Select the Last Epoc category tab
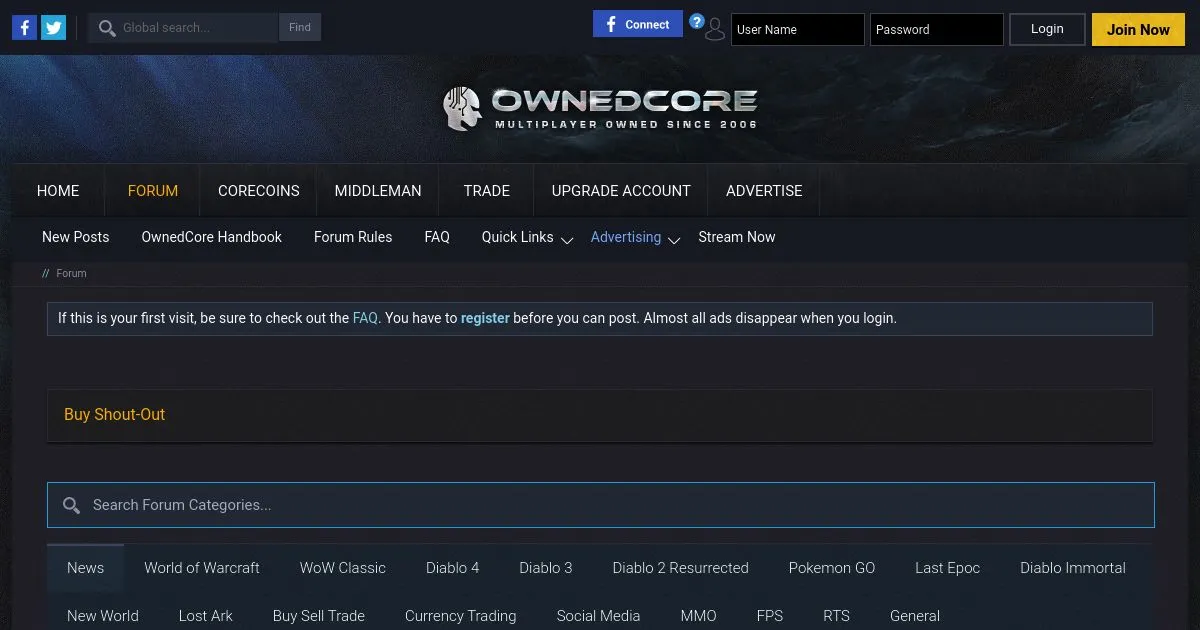Screen dimensions: 1200x630 pos(948,568)
